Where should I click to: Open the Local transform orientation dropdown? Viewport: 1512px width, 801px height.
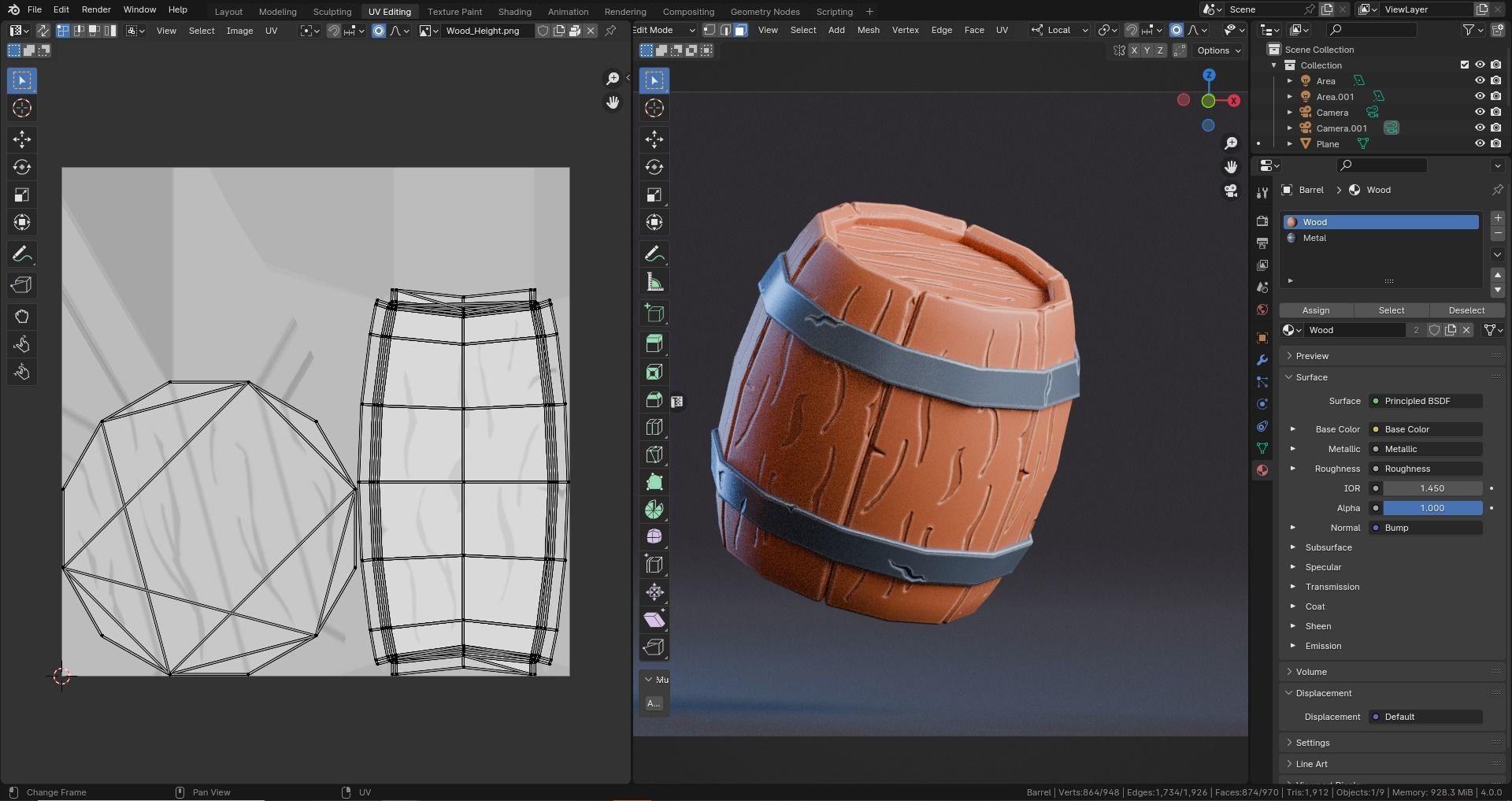[x=1060, y=30]
